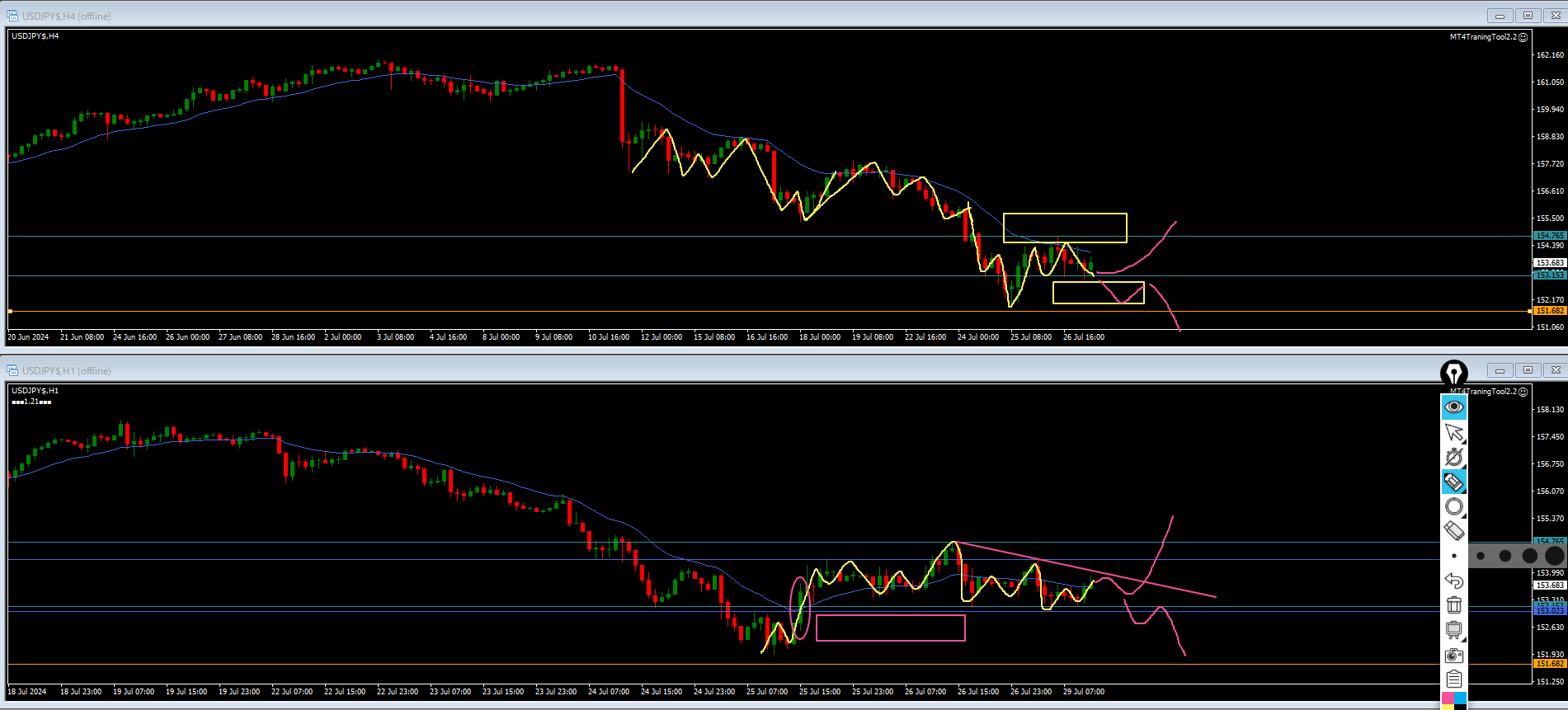The image size is (1568, 710).
Task: Toggle the eye visibility icon in the drawing toolbar
Action: (x=1453, y=407)
